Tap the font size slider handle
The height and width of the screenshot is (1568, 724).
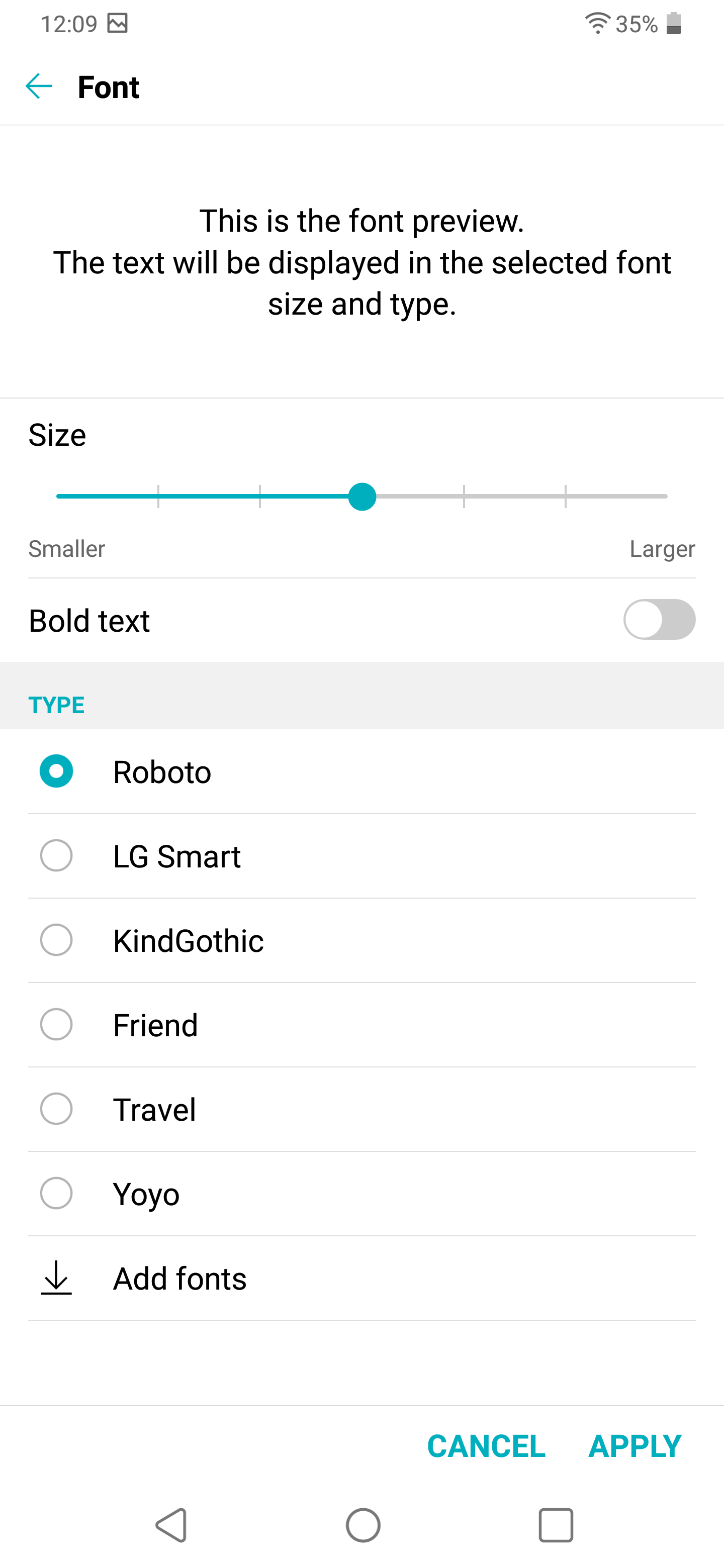click(x=363, y=496)
